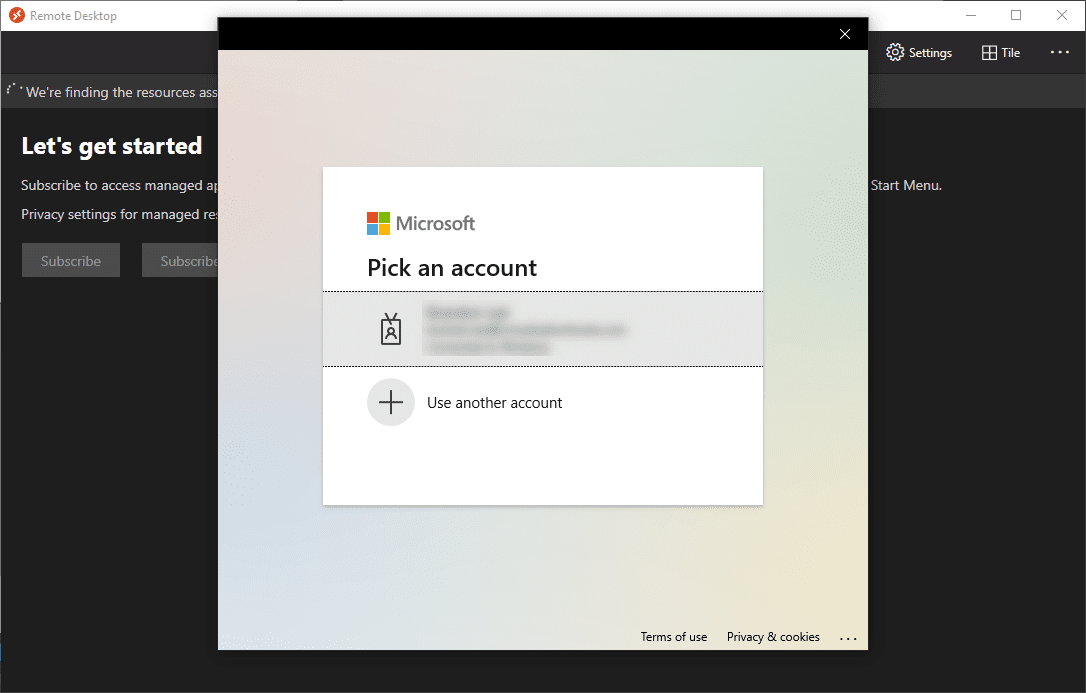Open Privacy & cookies link
Screen dimensions: 1086x693
[773, 637]
